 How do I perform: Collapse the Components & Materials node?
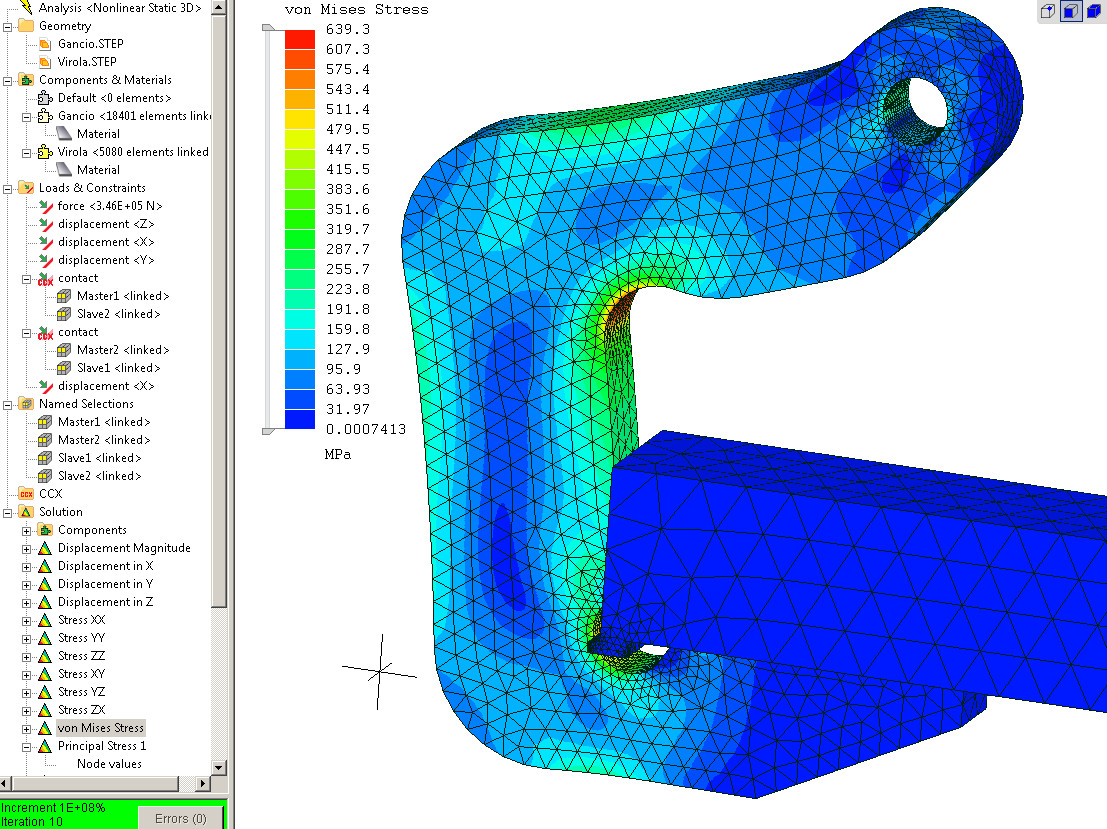click(8, 80)
